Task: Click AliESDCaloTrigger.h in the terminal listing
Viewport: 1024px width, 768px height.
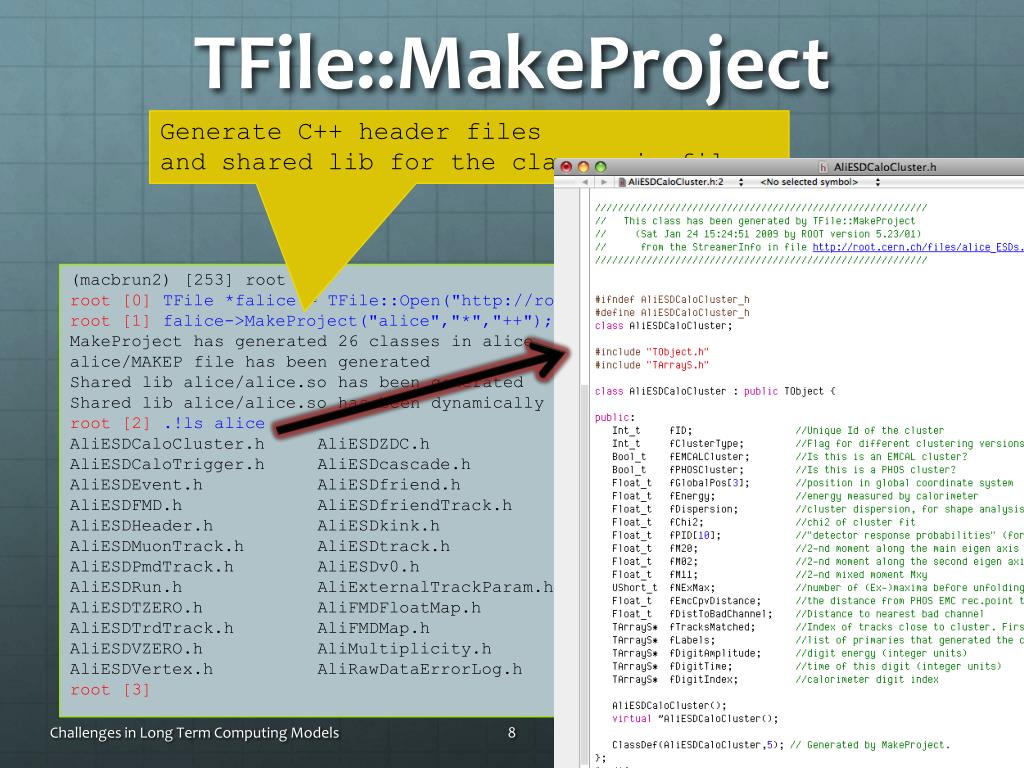Action: coord(167,464)
